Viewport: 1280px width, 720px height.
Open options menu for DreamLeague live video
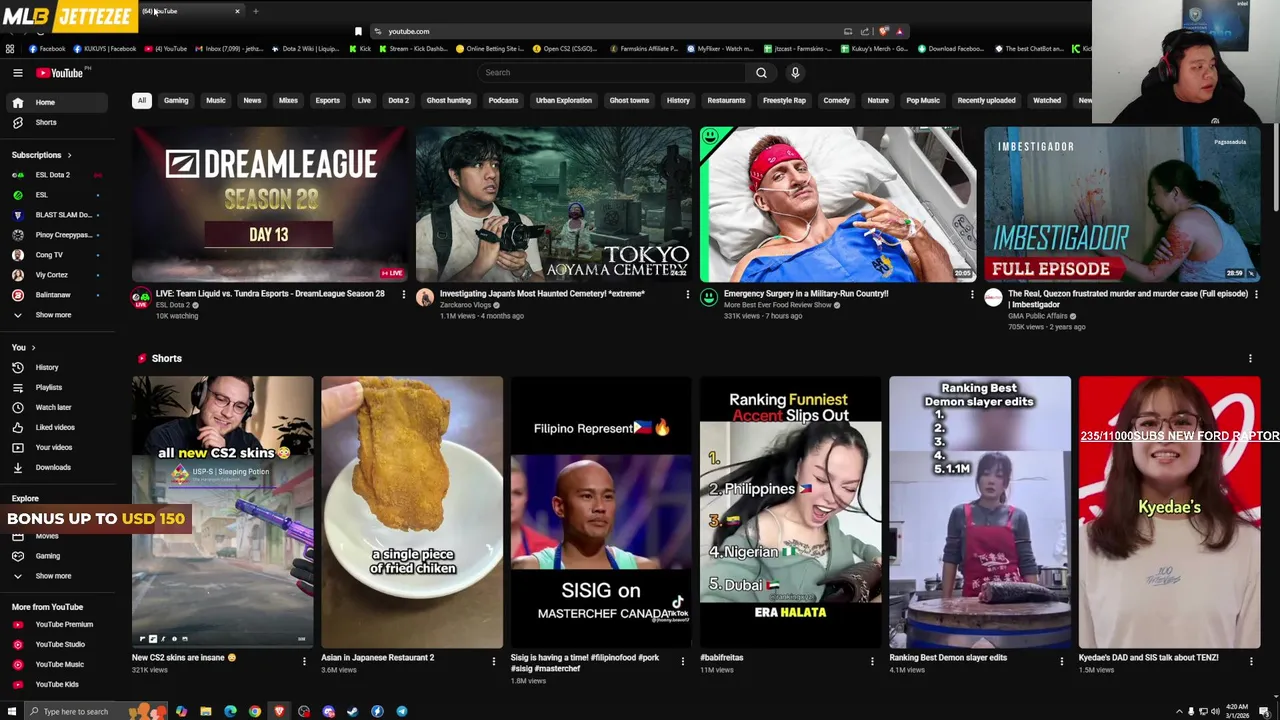click(403, 294)
